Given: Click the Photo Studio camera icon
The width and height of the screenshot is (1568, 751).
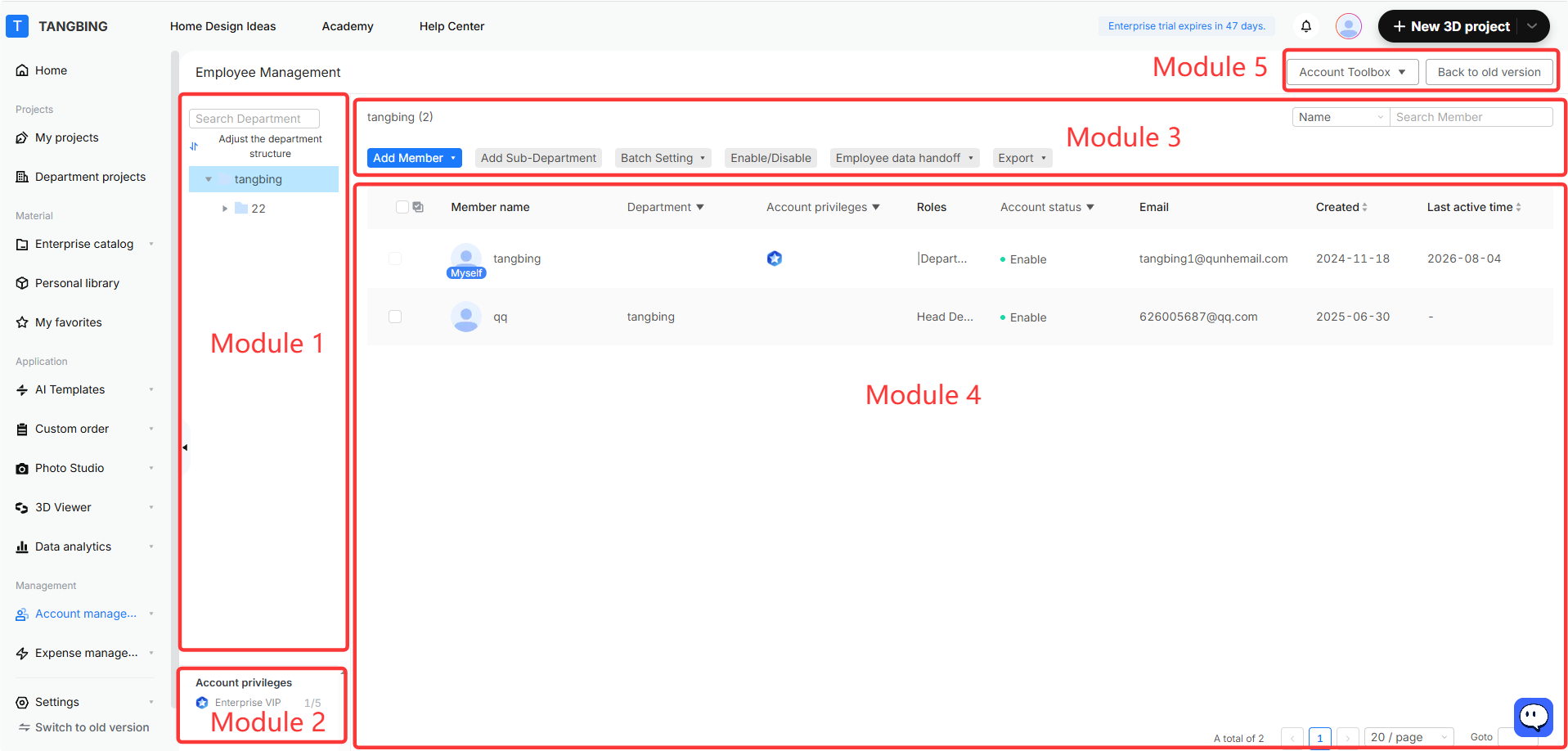Looking at the screenshot, I should tap(22, 468).
